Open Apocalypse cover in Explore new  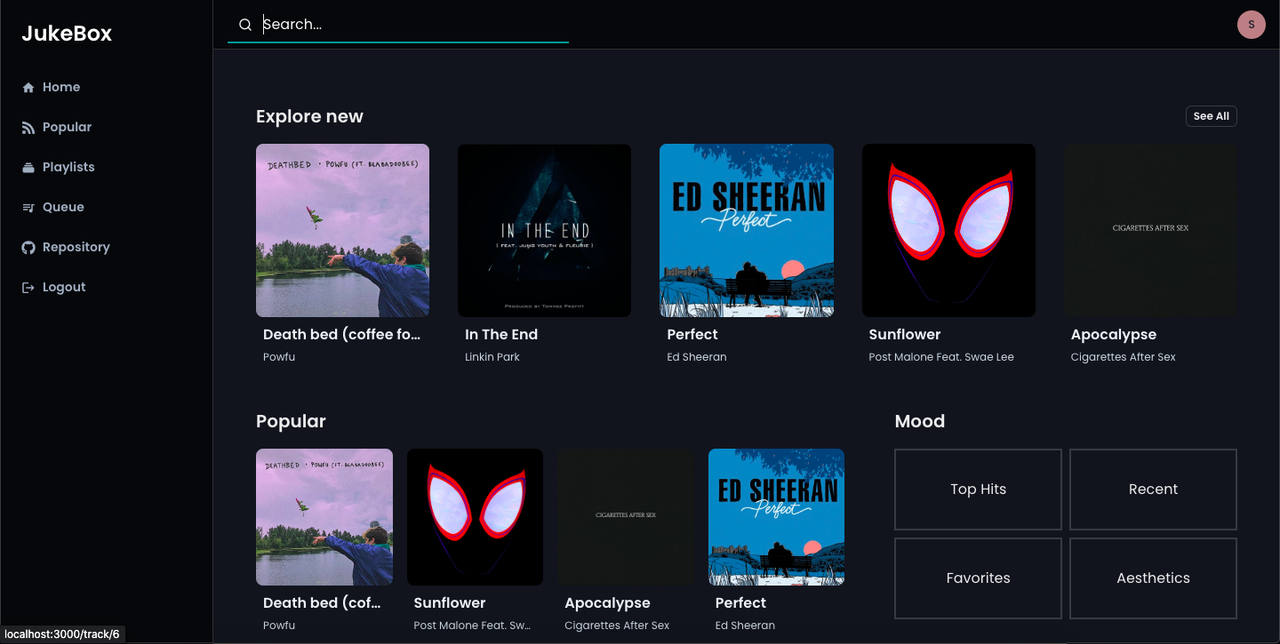pyautogui.click(x=1151, y=230)
